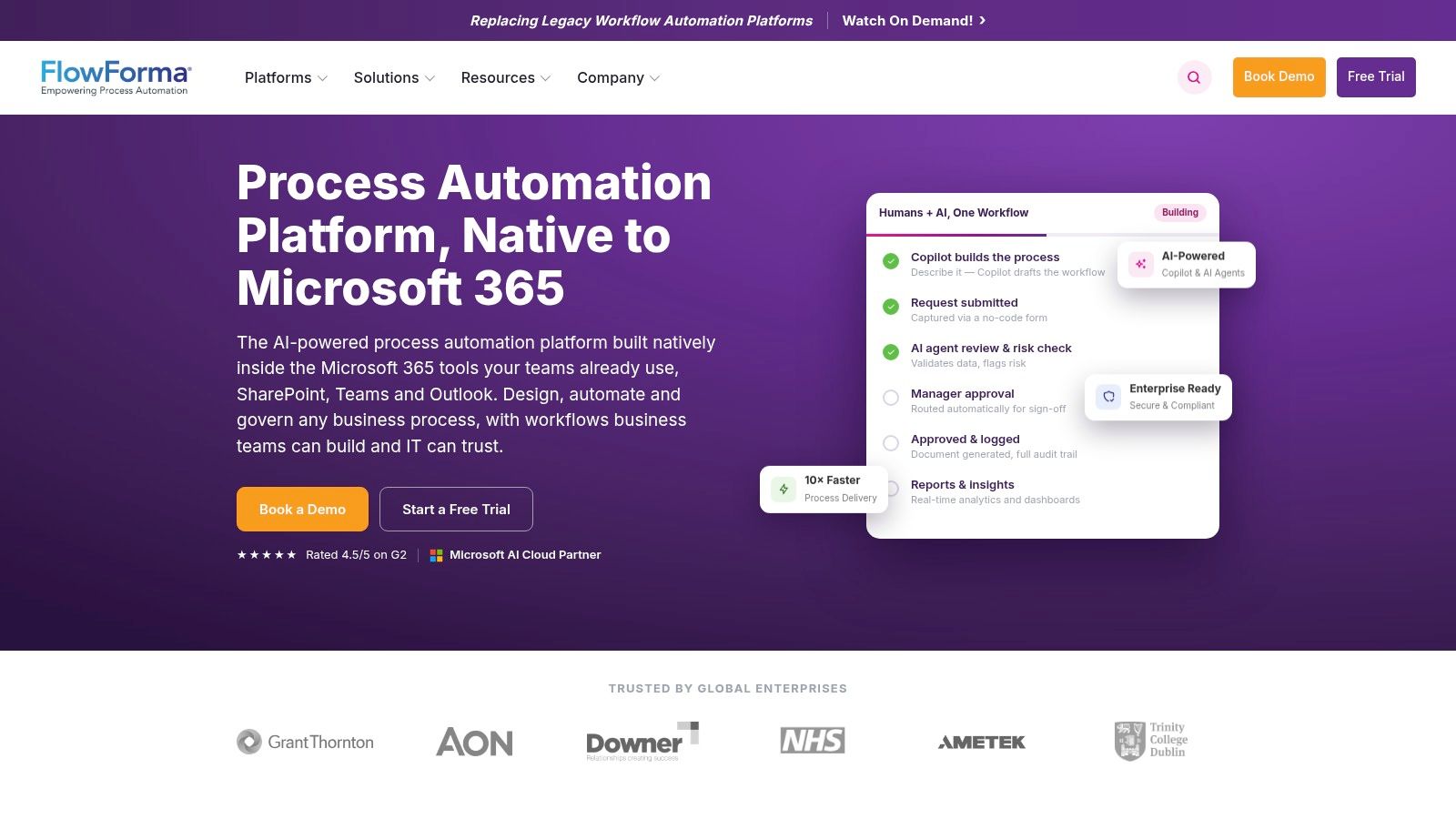The image size is (1456, 819).
Task: Click the Enterprise Ready floating card
Action: click(x=1158, y=397)
